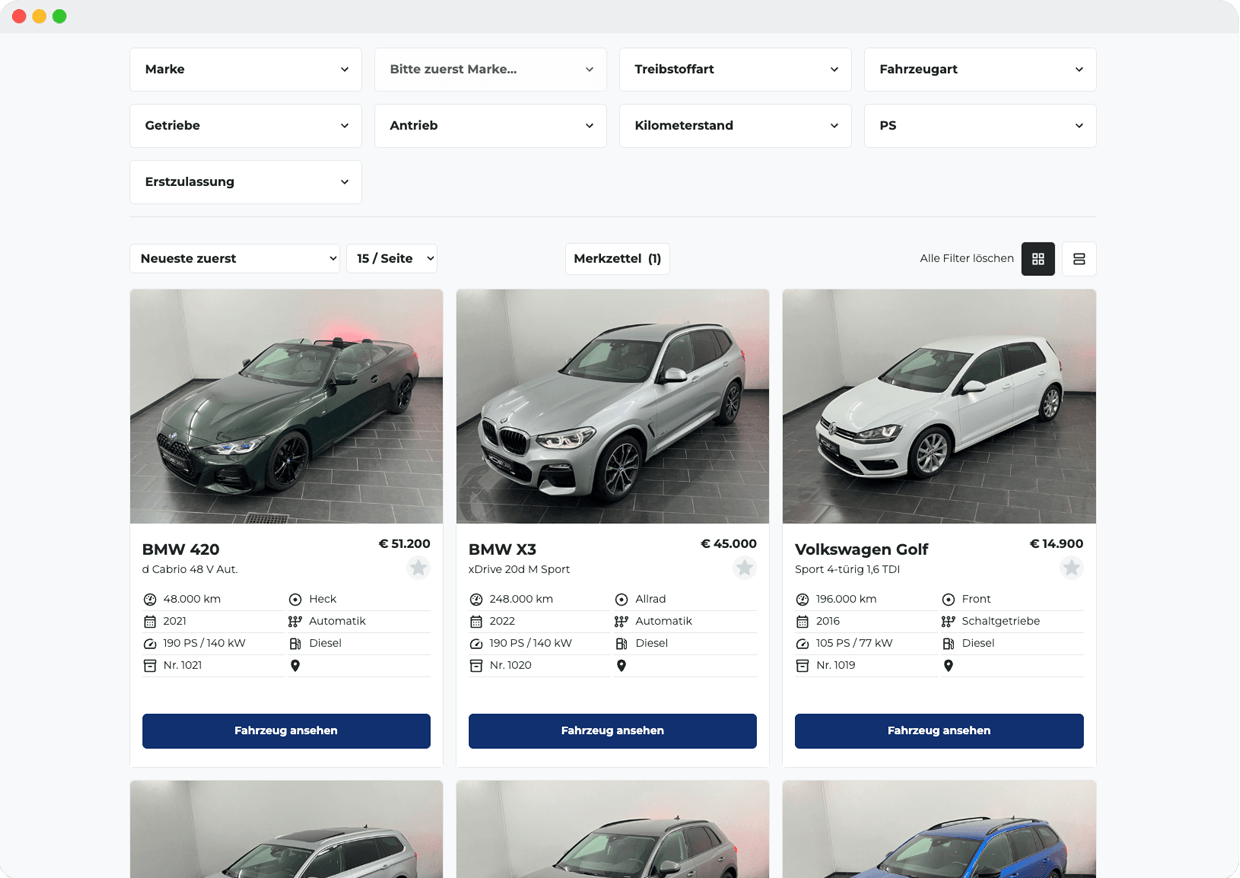Click archive icon beside Nr. 1020
This screenshot has width=1240, height=878.
coord(476,665)
